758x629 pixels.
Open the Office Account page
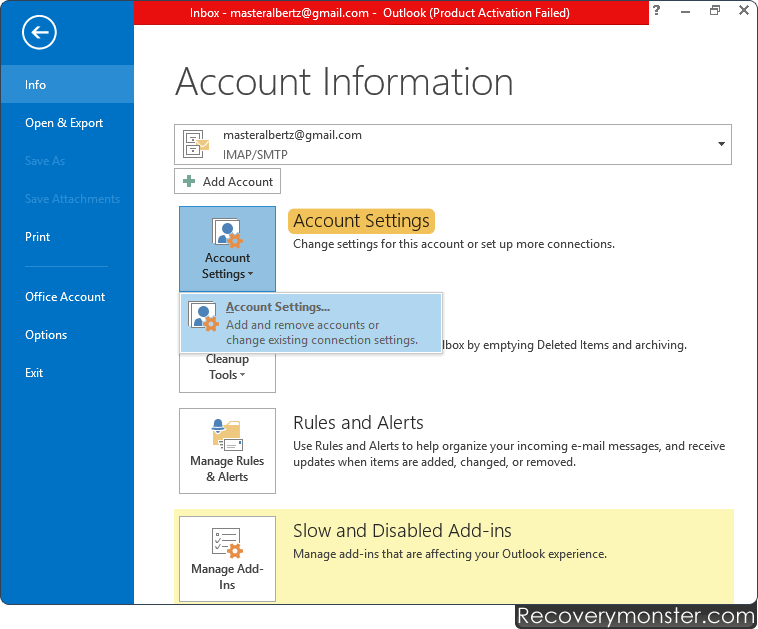[x=67, y=297]
